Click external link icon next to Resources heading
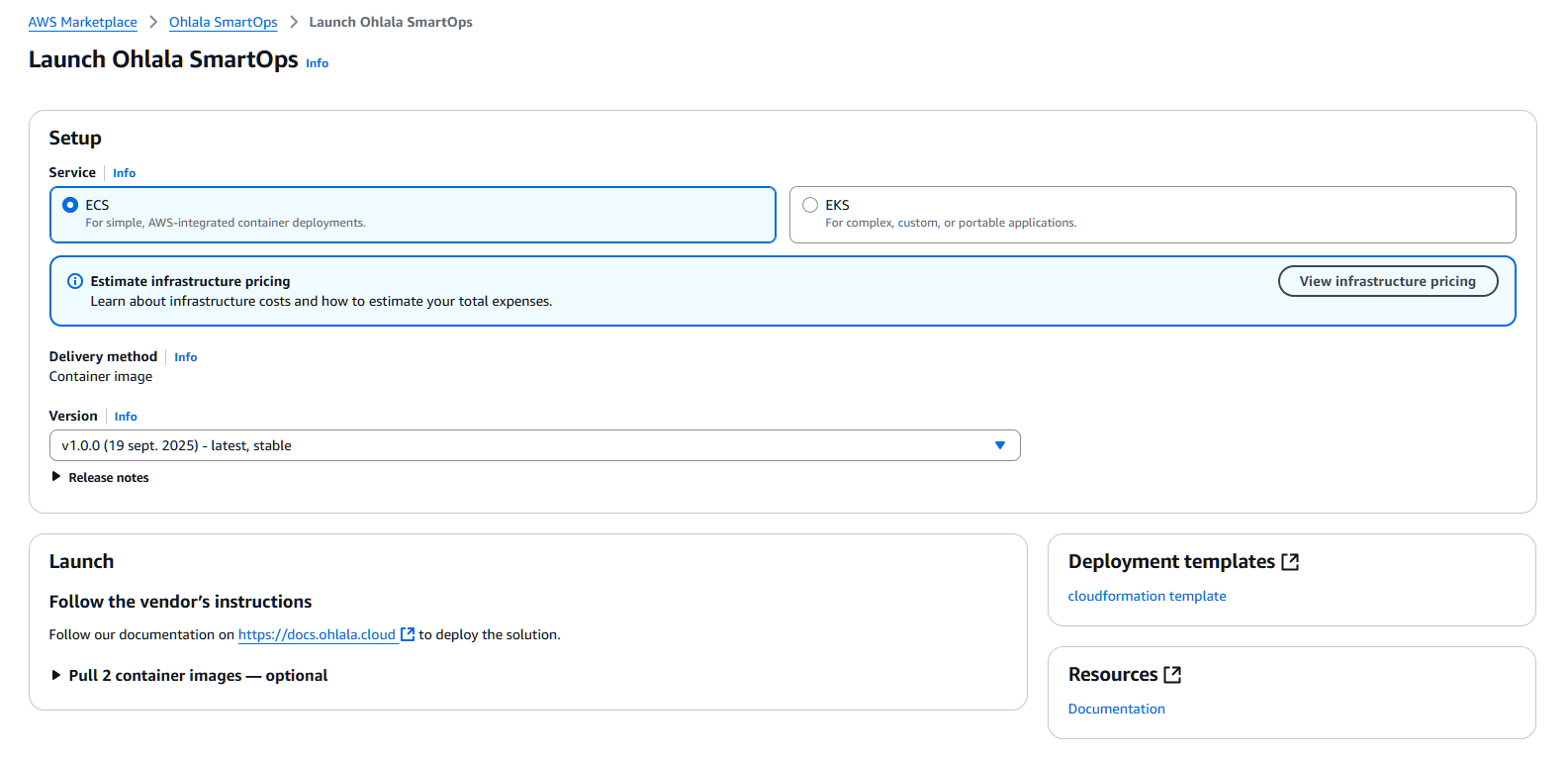Viewport: 1568px width, 762px height. coord(1172,675)
